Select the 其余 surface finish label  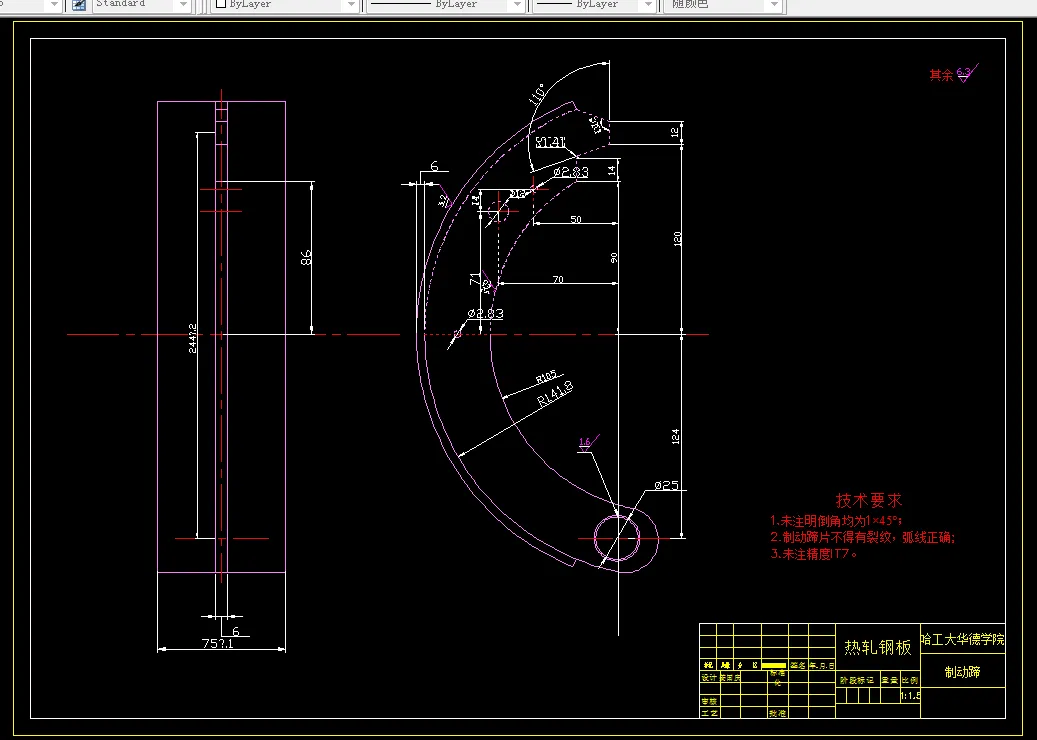pyautogui.click(x=942, y=75)
